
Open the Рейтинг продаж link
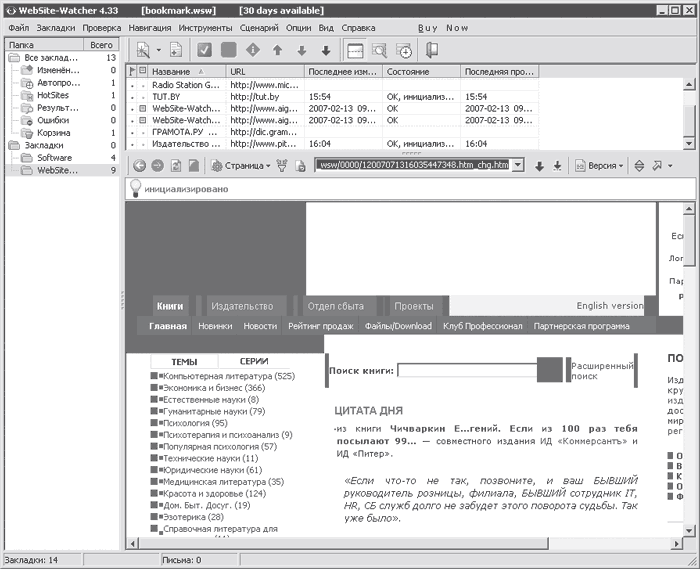pos(321,326)
